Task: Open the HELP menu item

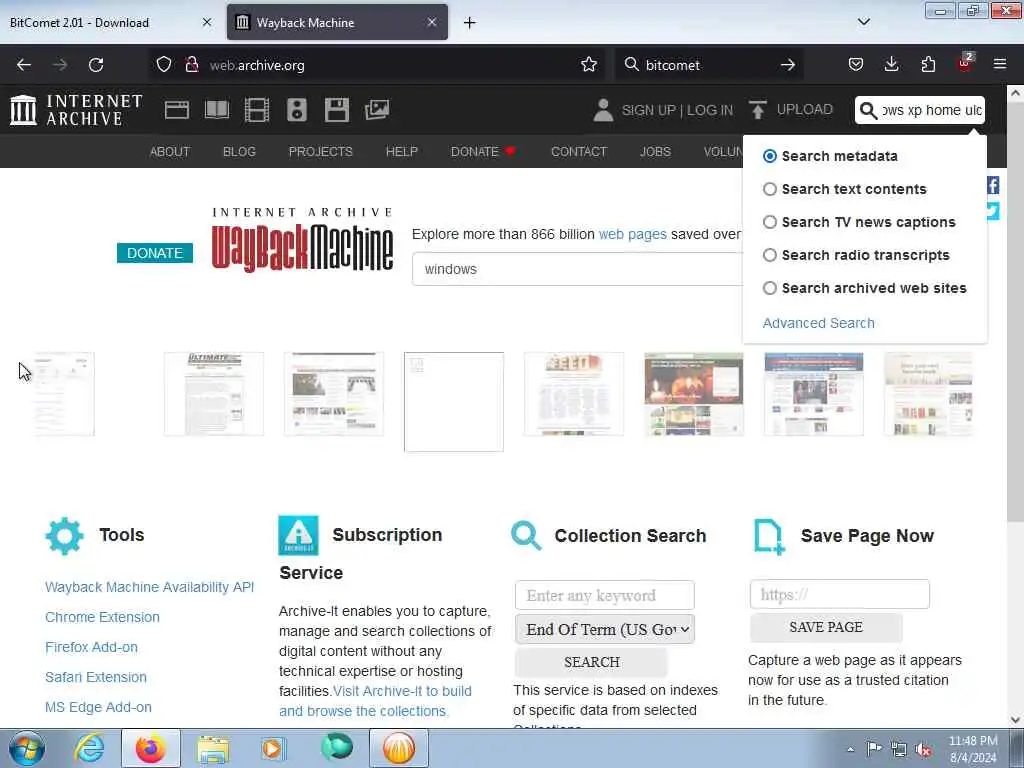Action: [402, 152]
